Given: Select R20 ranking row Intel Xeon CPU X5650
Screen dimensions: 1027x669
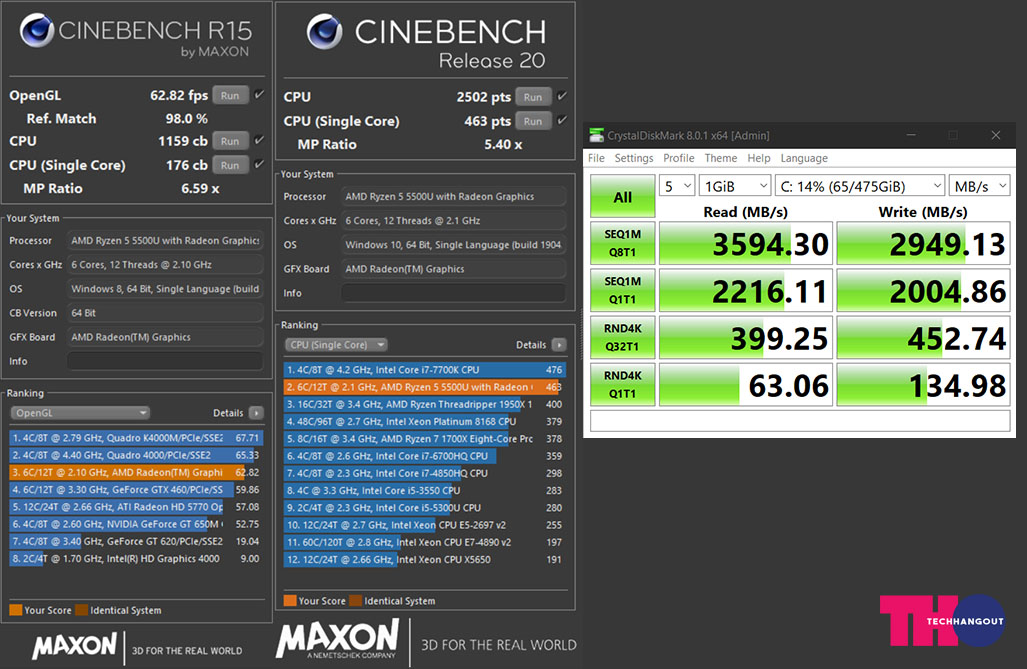Looking at the screenshot, I should (424, 560).
